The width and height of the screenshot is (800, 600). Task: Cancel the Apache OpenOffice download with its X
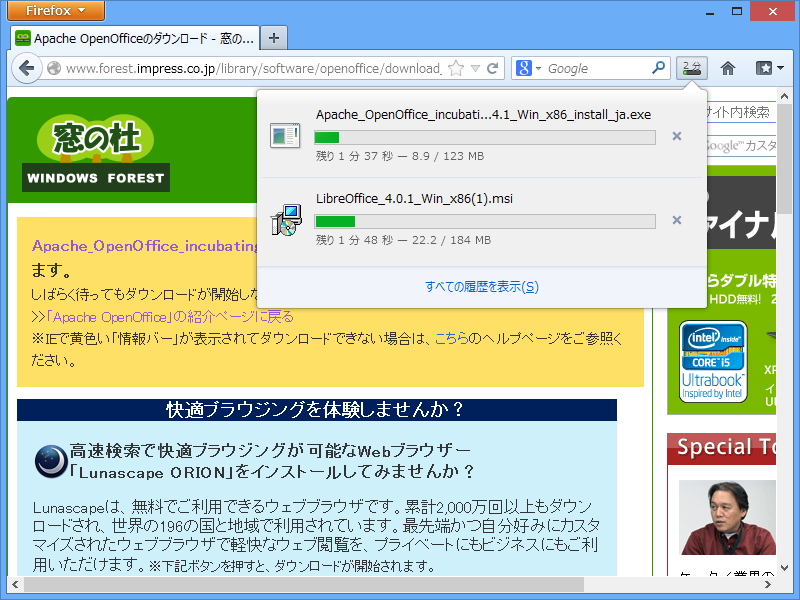coord(677,137)
